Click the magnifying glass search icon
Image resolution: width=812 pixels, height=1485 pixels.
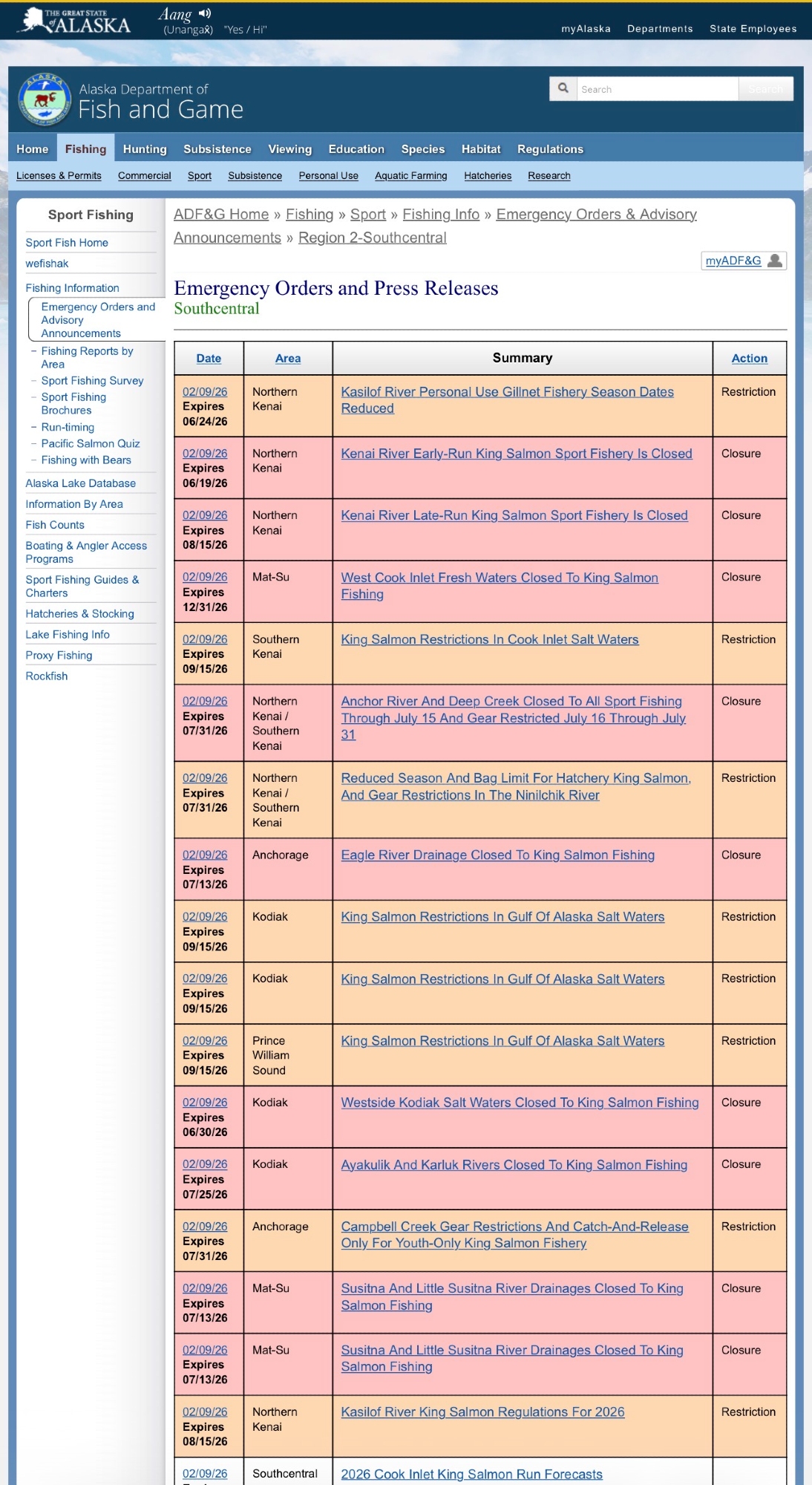point(563,88)
